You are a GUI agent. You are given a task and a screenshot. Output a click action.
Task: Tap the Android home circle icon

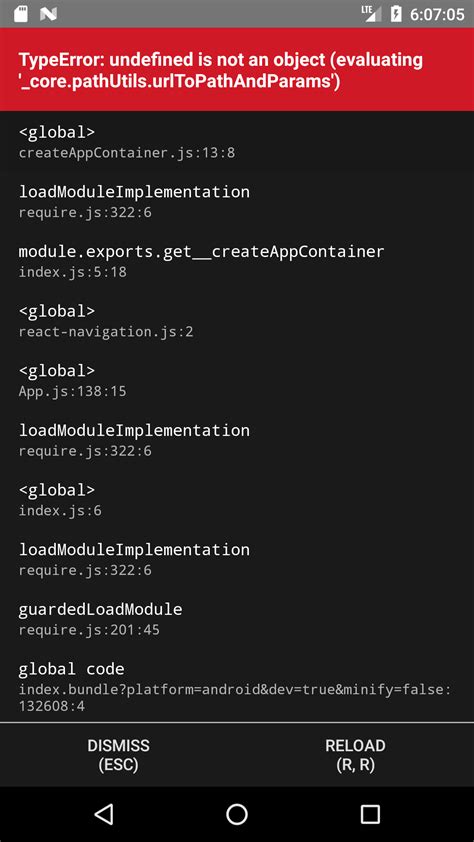(x=237, y=814)
